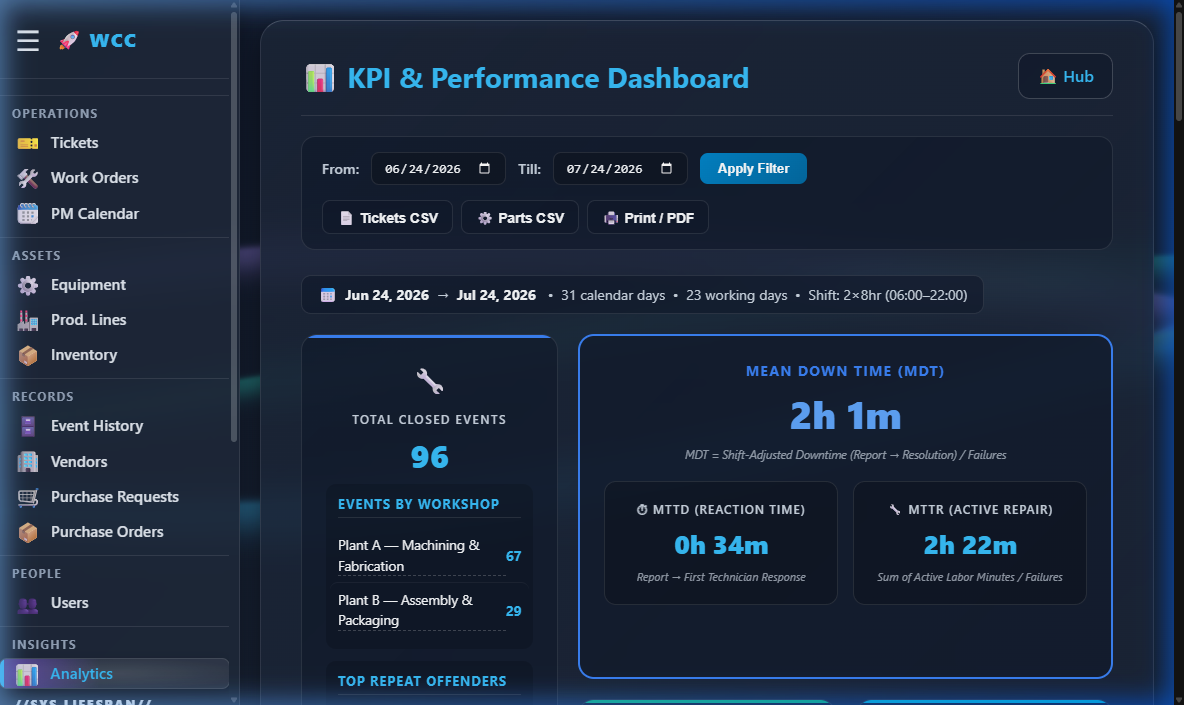Click the Purchase Requests cart icon
The width and height of the screenshot is (1184, 705).
tap(28, 497)
